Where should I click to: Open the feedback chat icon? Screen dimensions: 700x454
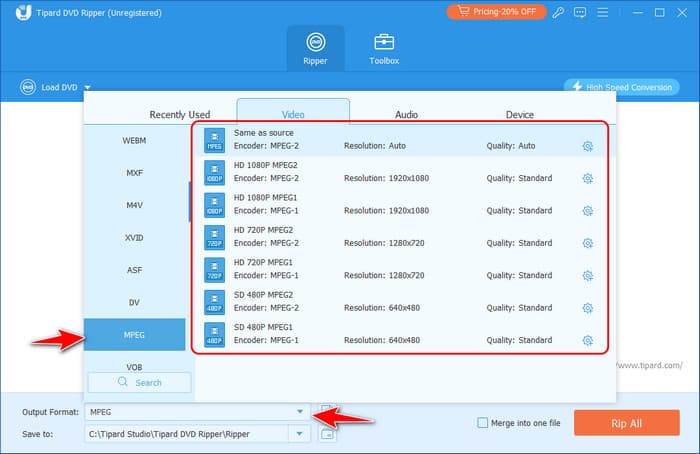pyautogui.click(x=580, y=12)
